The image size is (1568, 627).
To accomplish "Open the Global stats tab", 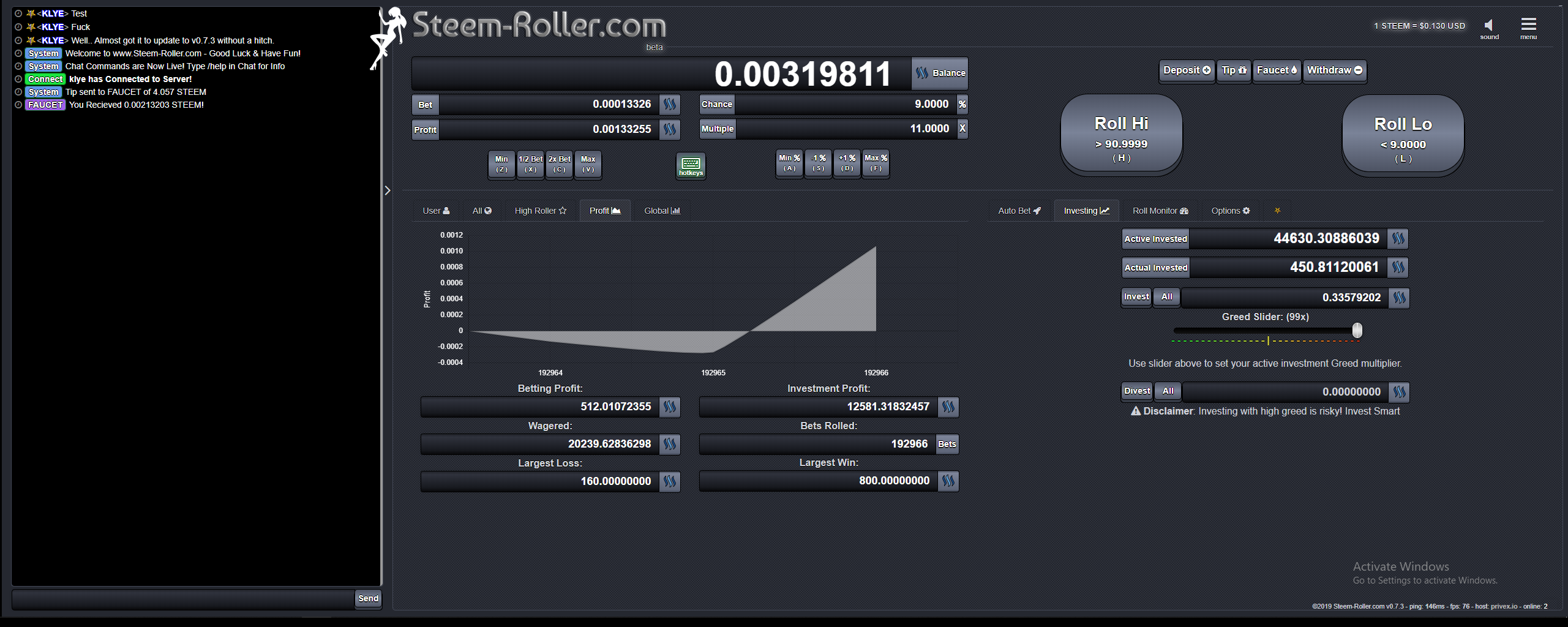I will tap(662, 211).
